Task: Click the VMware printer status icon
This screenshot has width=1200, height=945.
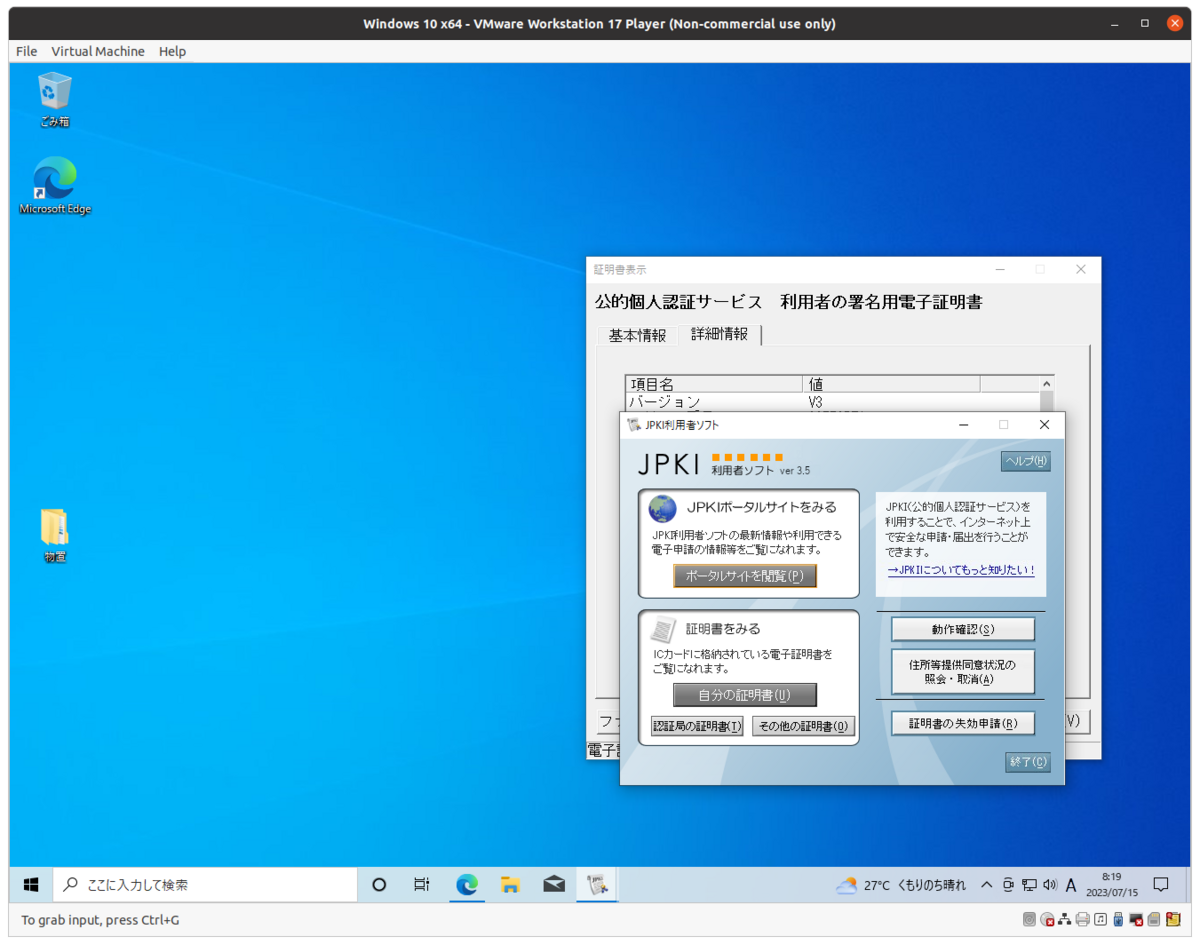Action: coord(1083,919)
